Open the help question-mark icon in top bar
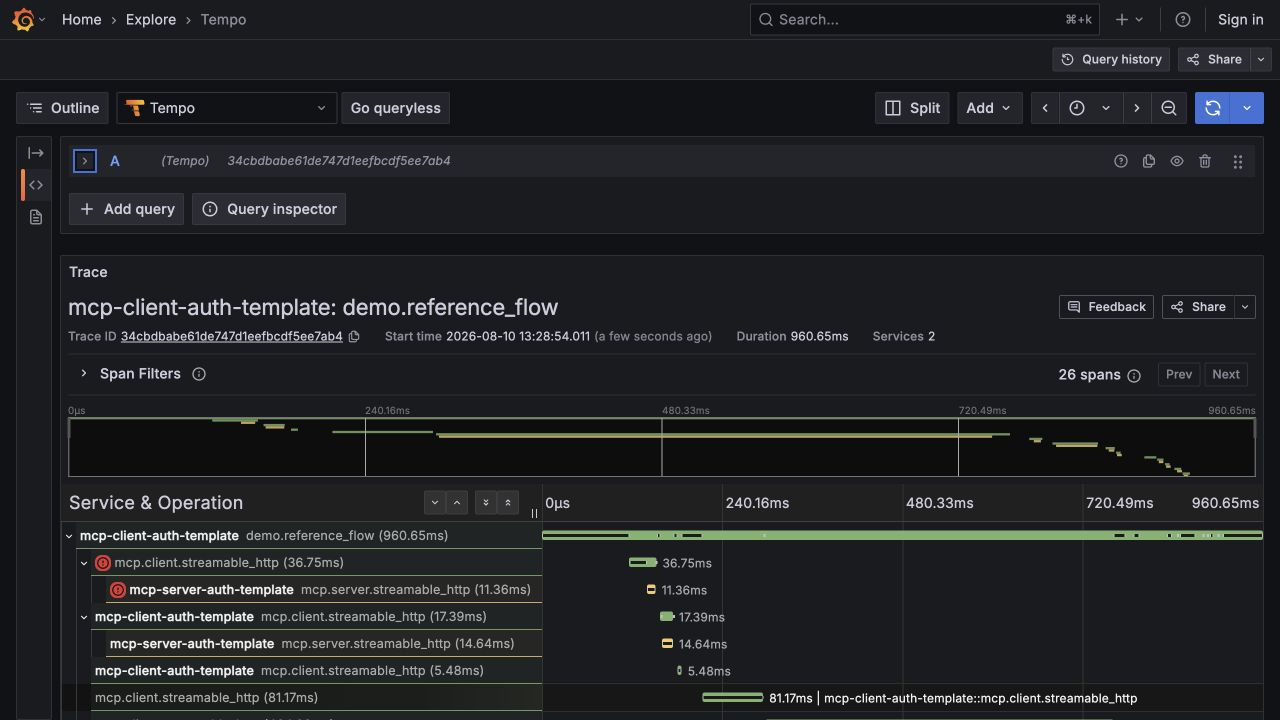This screenshot has width=1280, height=720. tap(1183, 19)
